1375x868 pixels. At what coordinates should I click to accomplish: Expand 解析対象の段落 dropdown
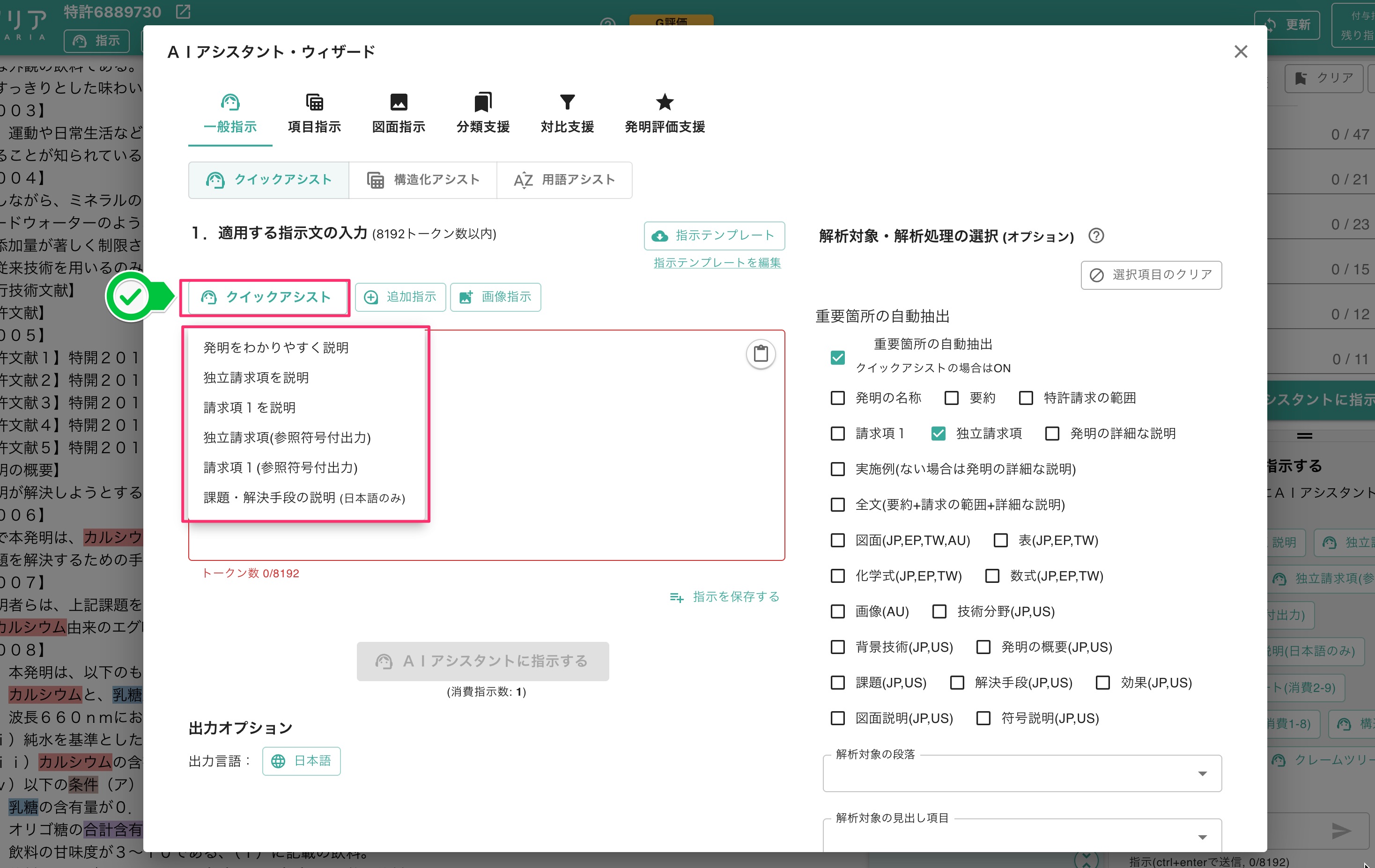[x=1022, y=774]
